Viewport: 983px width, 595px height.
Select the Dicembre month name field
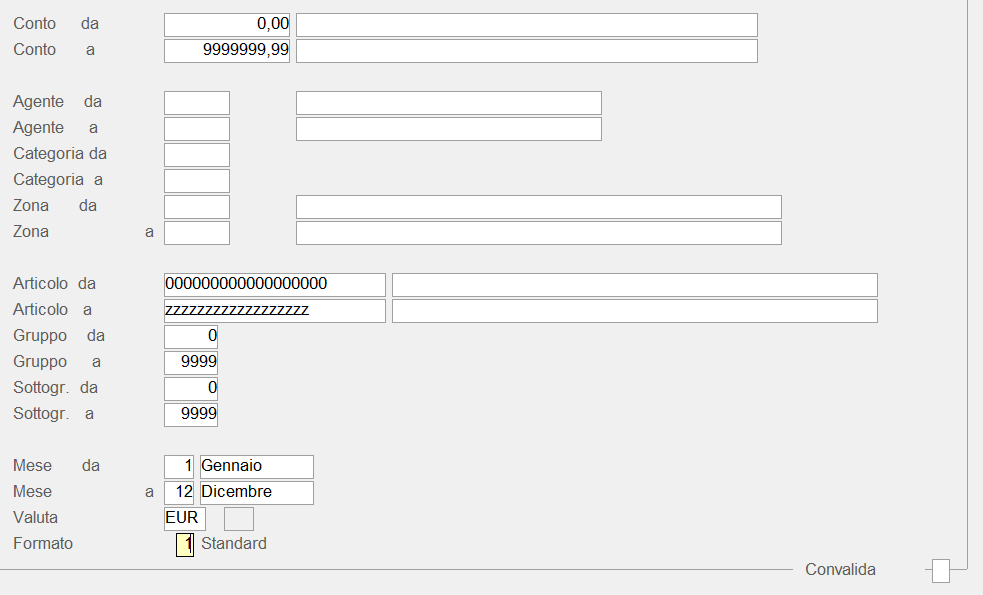(x=256, y=492)
